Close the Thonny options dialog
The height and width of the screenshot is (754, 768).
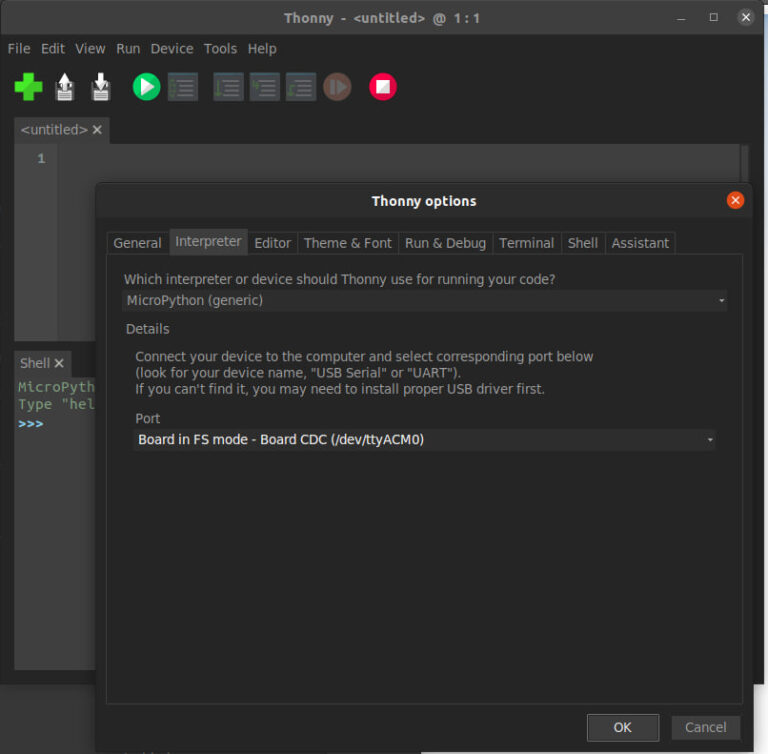tap(735, 200)
